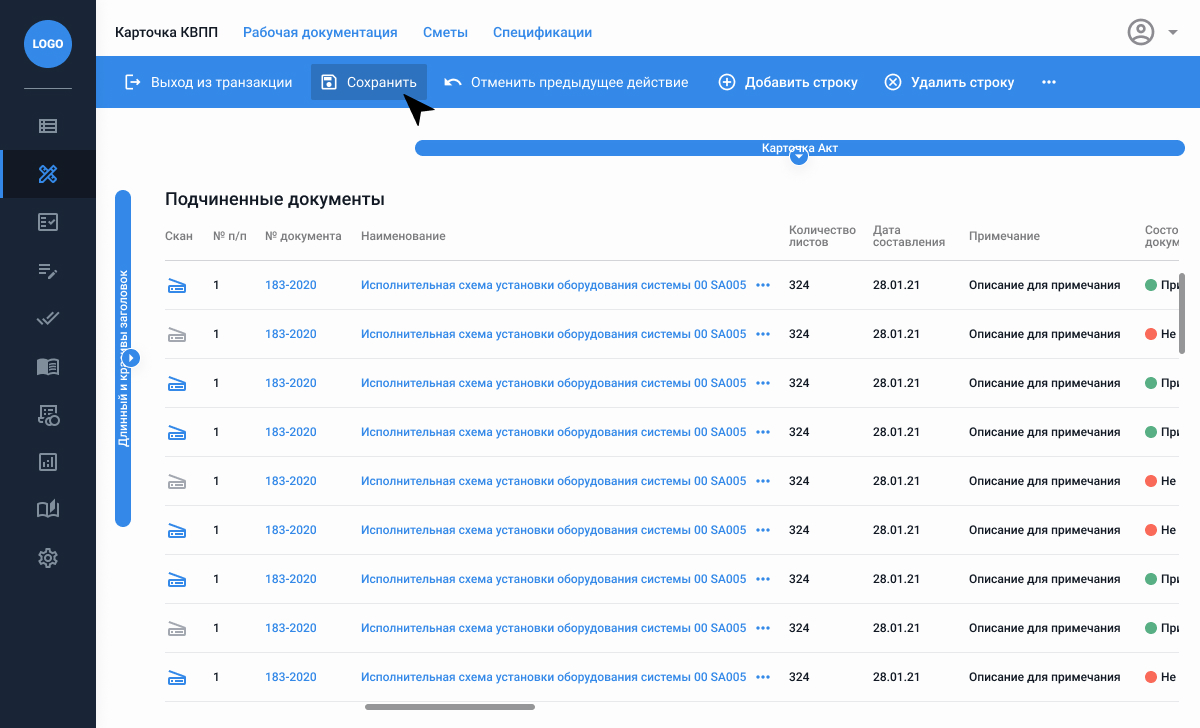Click the 28.01.21 date in the second row
Image resolution: width=1200 pixels, height=728 pixels.
(x=896, y=334)
